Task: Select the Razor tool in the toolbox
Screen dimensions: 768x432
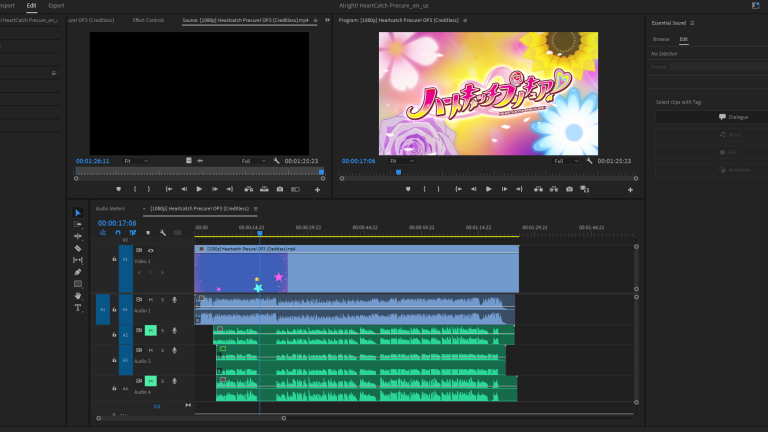Action: [x=78, y=248]
